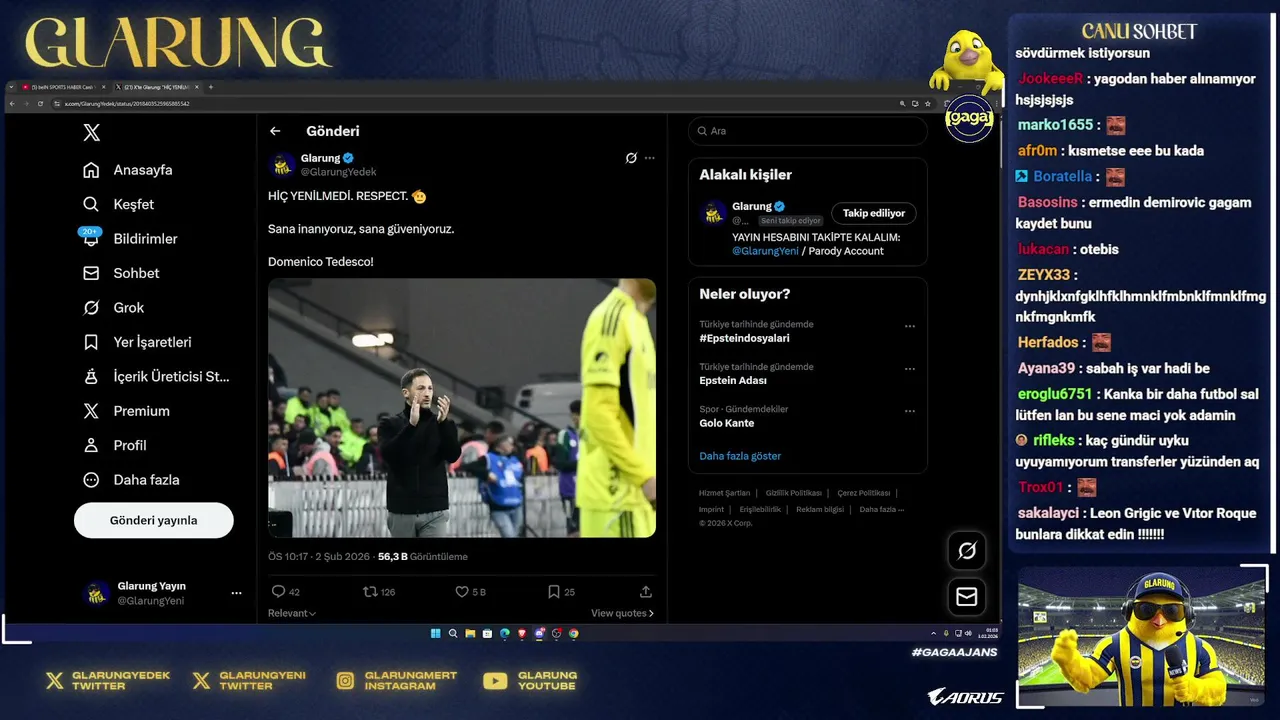The image size is (1280, 720).
Task: Open Anasayfa from the left sidebar
Action: click(x=128, y=170)
